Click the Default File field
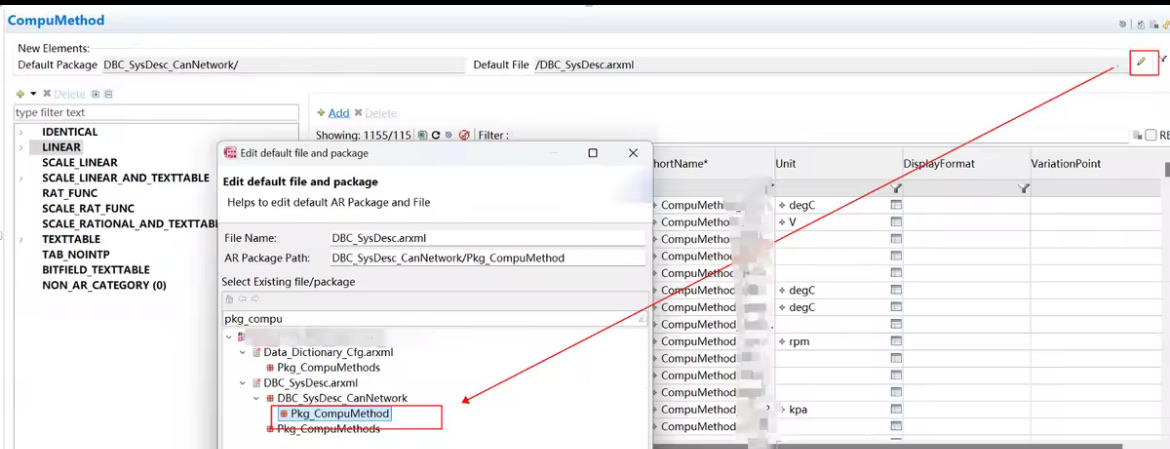Screen dimensions: 1170x449 (825, 65)
